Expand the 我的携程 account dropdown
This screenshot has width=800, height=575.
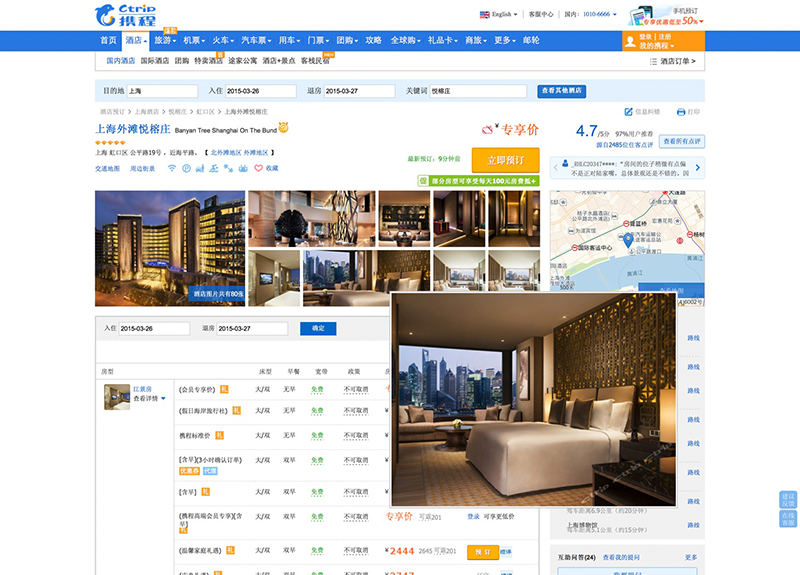(657, 46)
